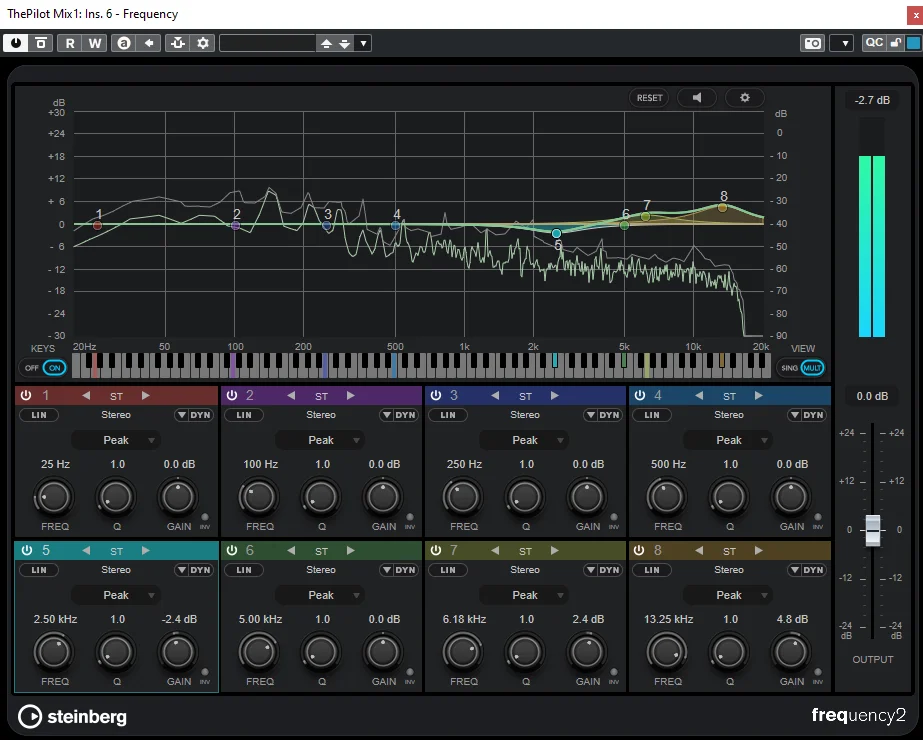This screenshot has height=740, width=923.
Task: Select band 3 header tab
Action: (x=525, y=396)
